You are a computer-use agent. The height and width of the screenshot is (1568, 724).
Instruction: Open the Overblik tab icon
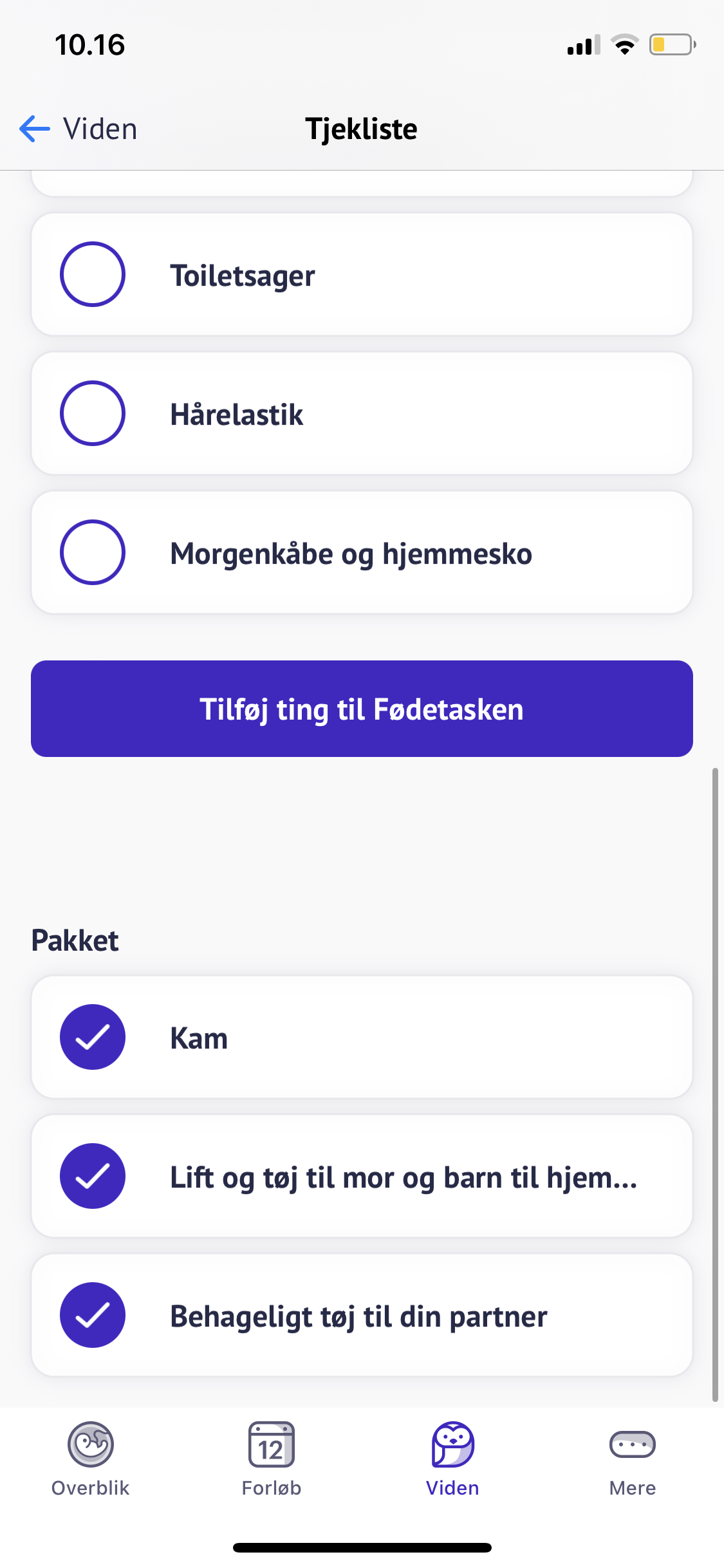[91, 1444]
